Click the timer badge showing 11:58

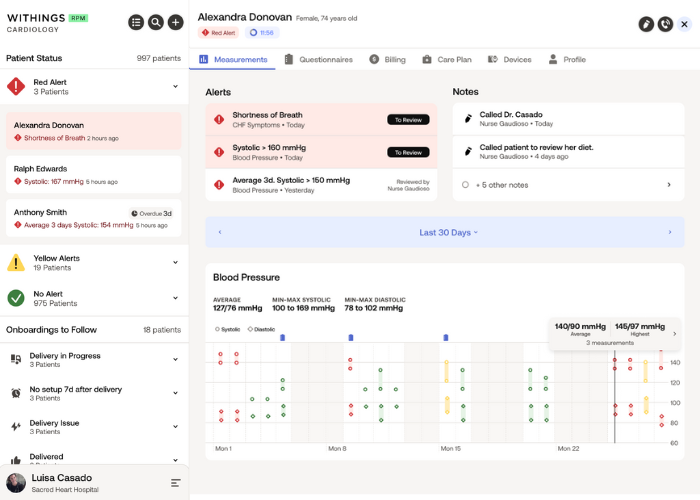[264, 33]
